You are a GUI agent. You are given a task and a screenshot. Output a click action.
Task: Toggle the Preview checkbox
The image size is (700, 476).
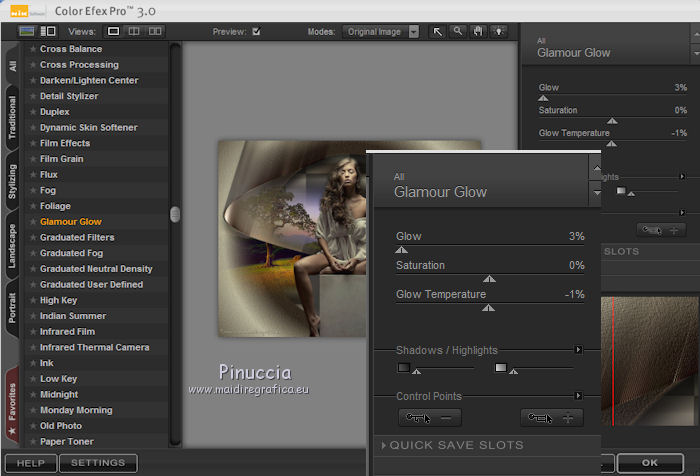tap(257, 32)
